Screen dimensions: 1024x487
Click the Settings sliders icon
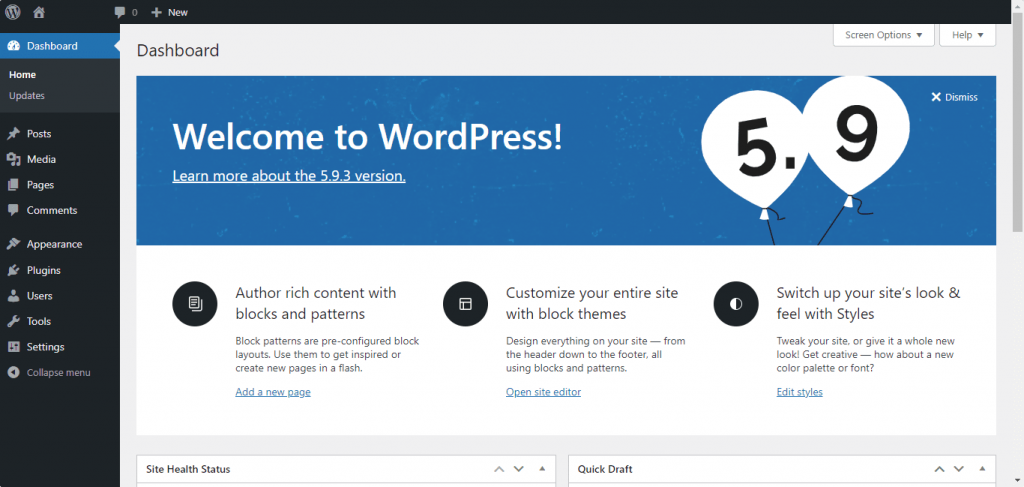(13, 347)
